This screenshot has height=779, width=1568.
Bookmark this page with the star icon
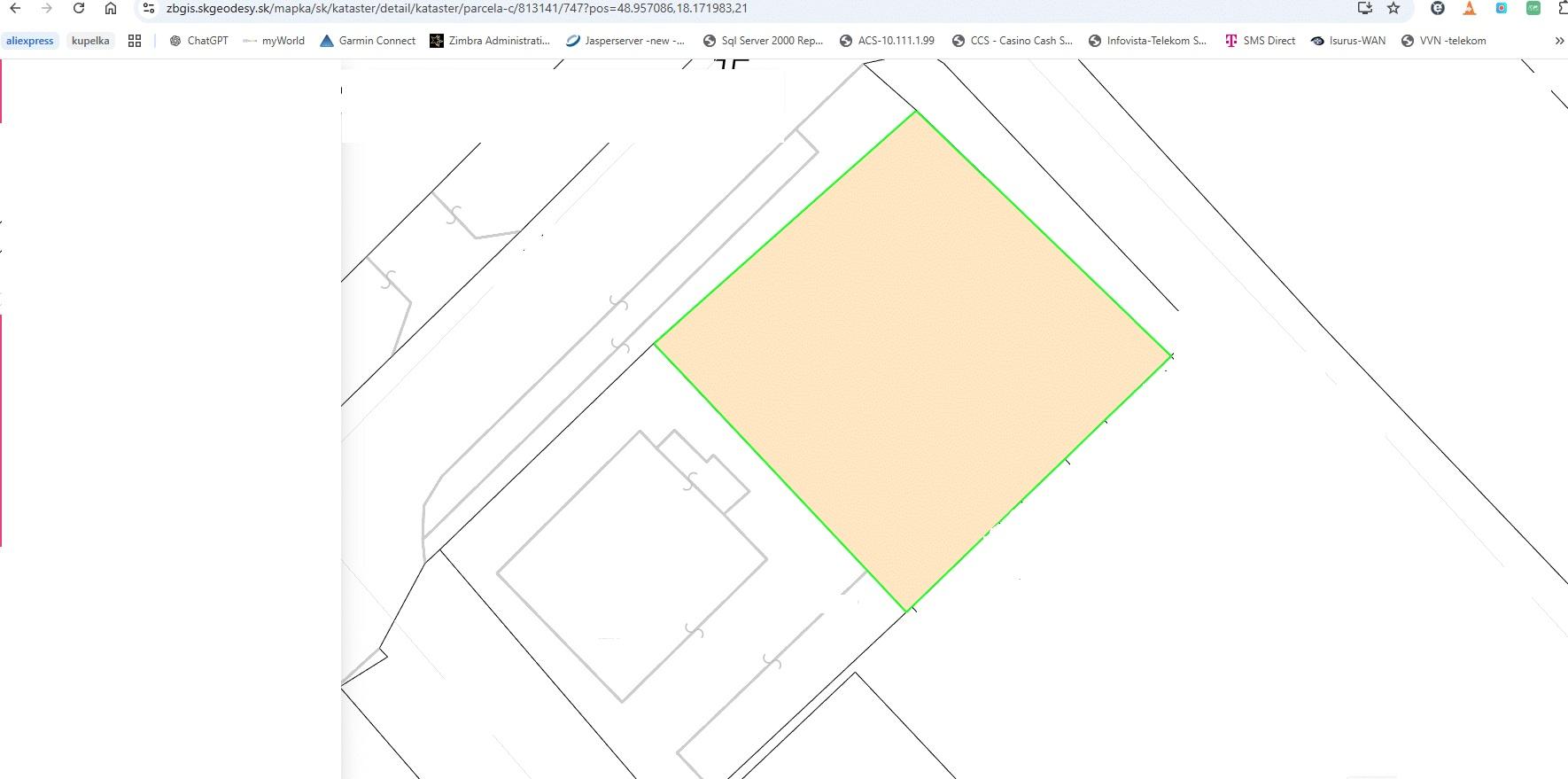pyautogui.click(x=1393, y=8)
